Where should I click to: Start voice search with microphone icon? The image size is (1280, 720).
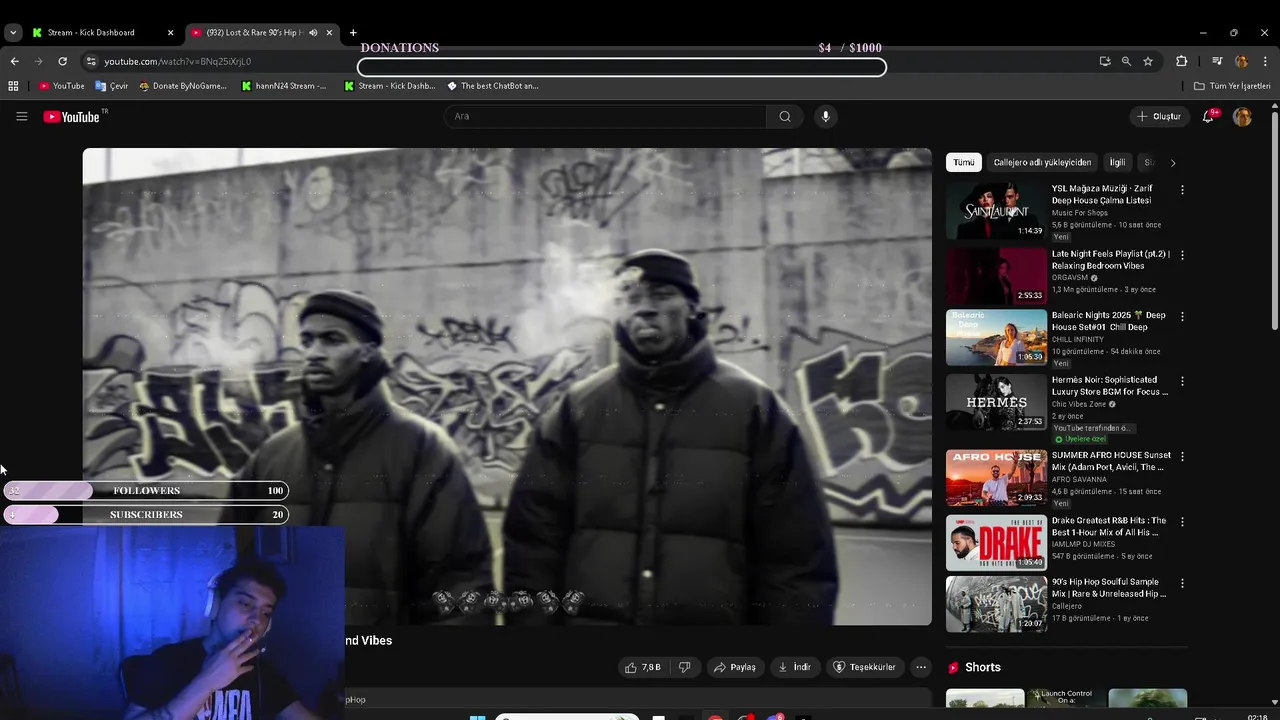tap(825, 117)
